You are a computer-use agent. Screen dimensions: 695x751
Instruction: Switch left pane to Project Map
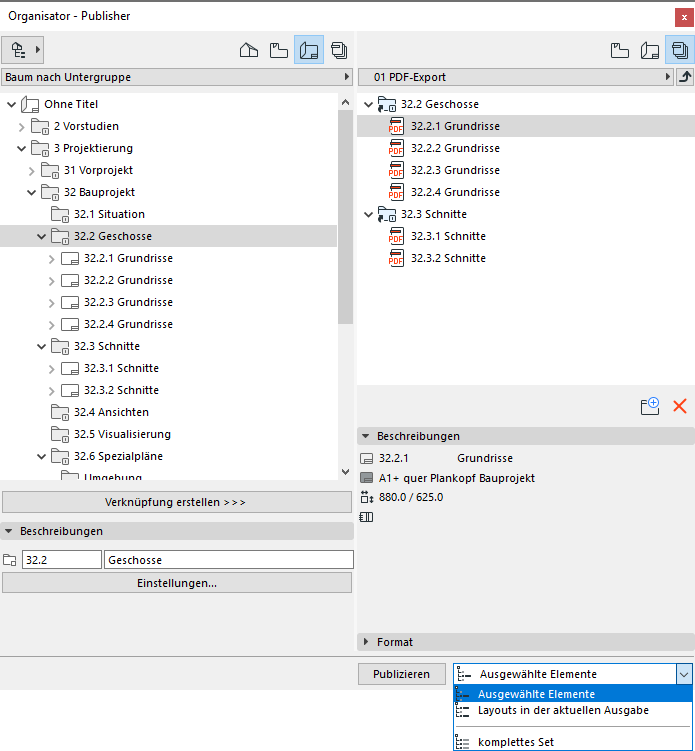pyautogui.click(x=249, y=50)
